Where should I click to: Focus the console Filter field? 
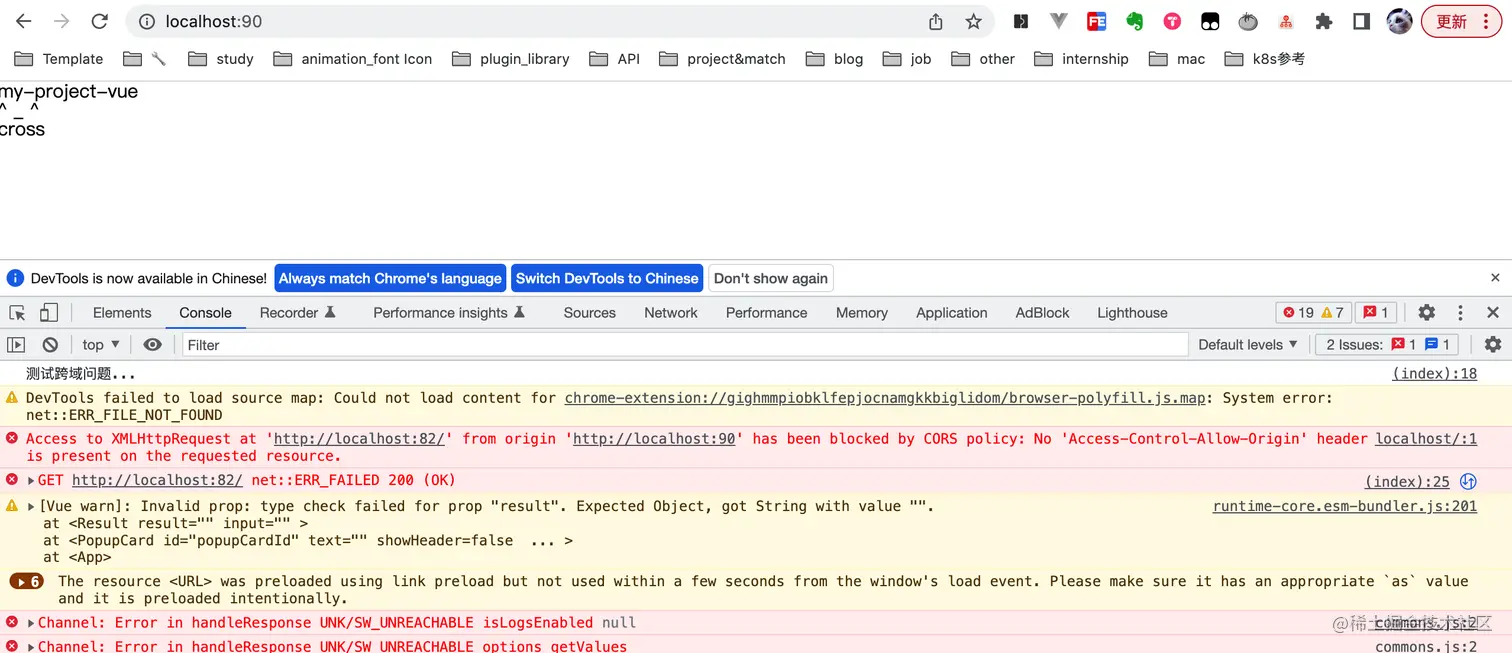click(685, 345)
